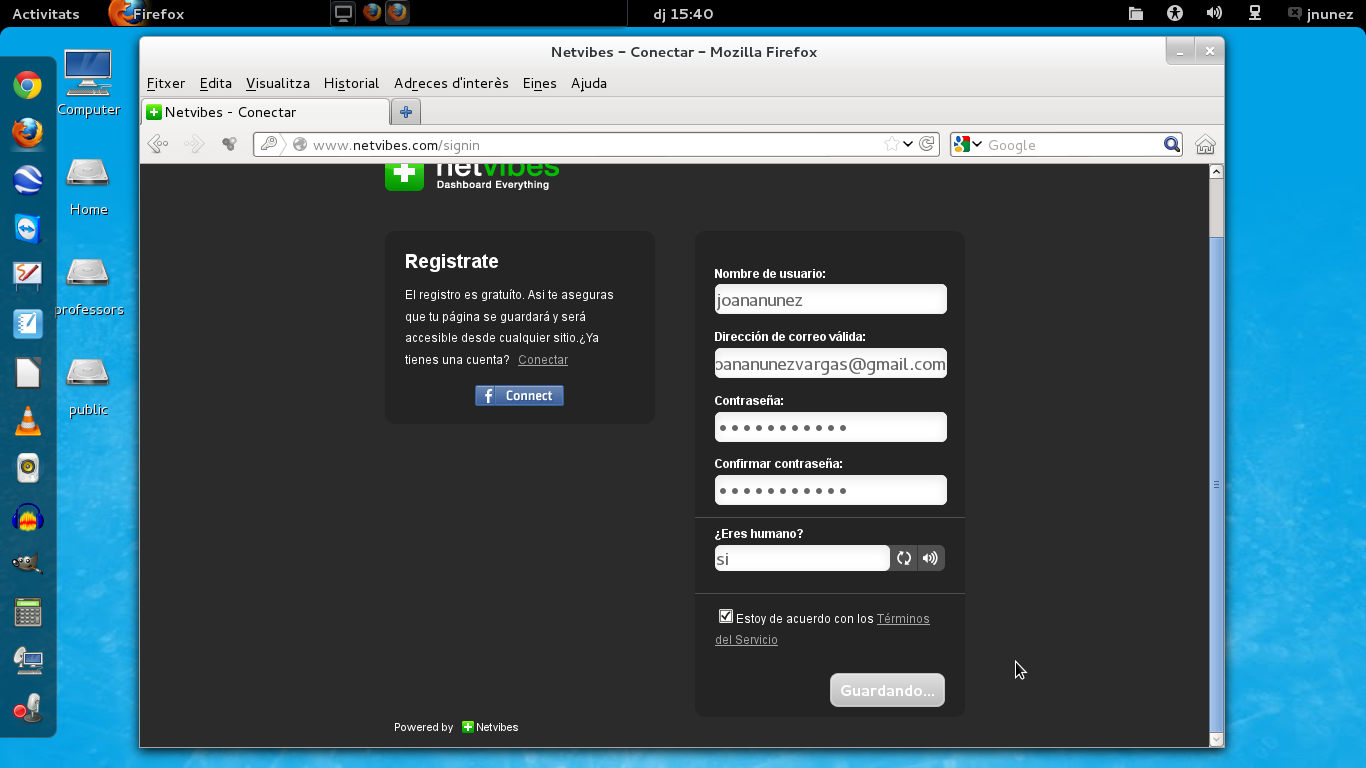Viewport: 1366px width, 768px height.
Task: Open the Términos del Servicio link
Action: (x=822, y=629)
